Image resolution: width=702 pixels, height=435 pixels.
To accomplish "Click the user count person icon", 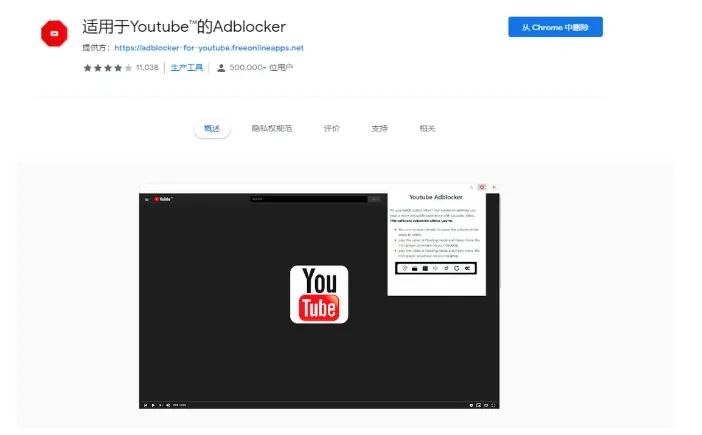I will (x=221, y=68).
